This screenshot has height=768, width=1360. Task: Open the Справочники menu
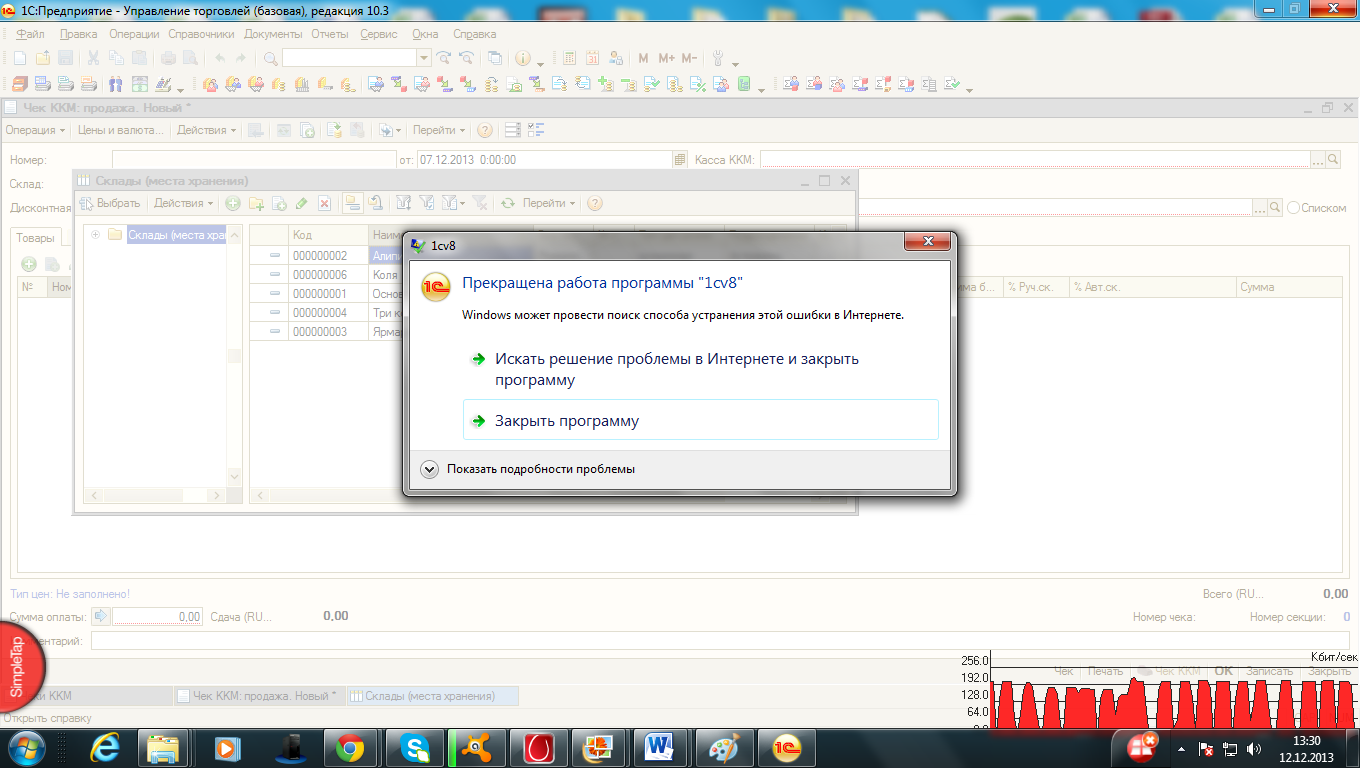click(x=201, y=34)
